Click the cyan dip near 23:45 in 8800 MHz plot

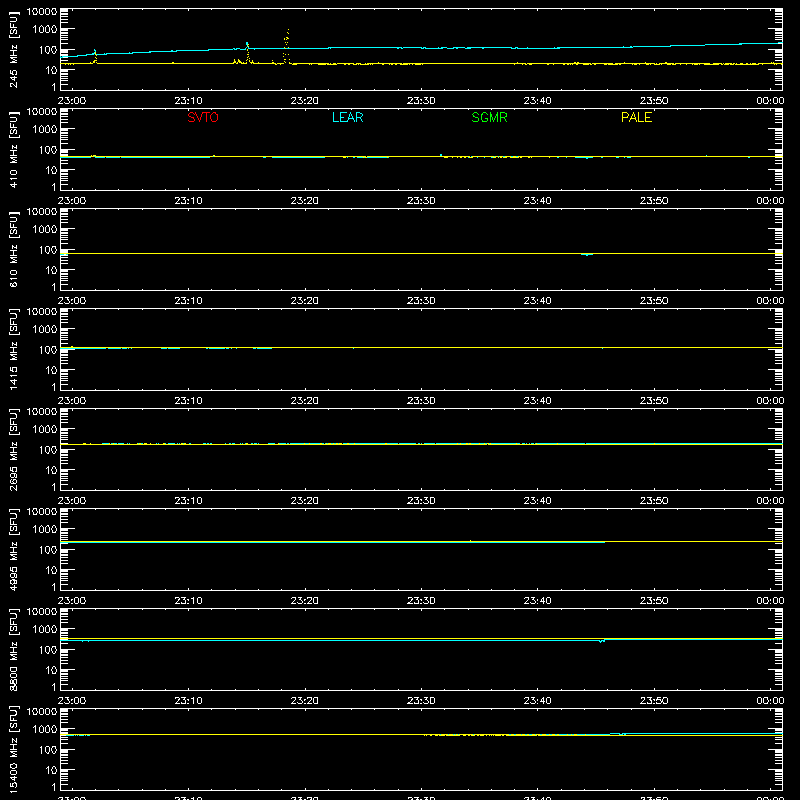tap(602, 641)
